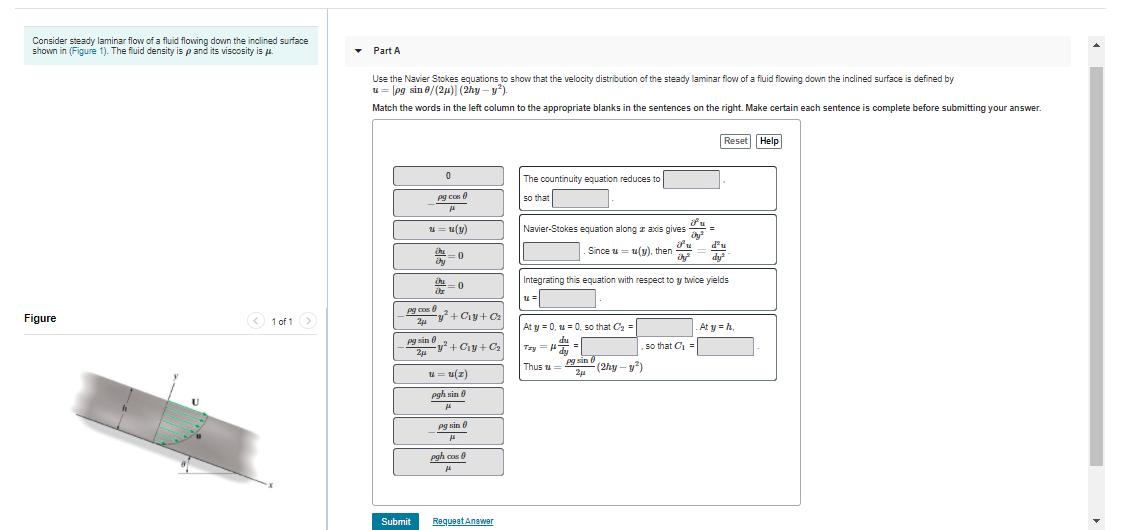Open the (Figure 1) link
The width and height of the screenshot is (1123, 530).
[x=89, y=52]
